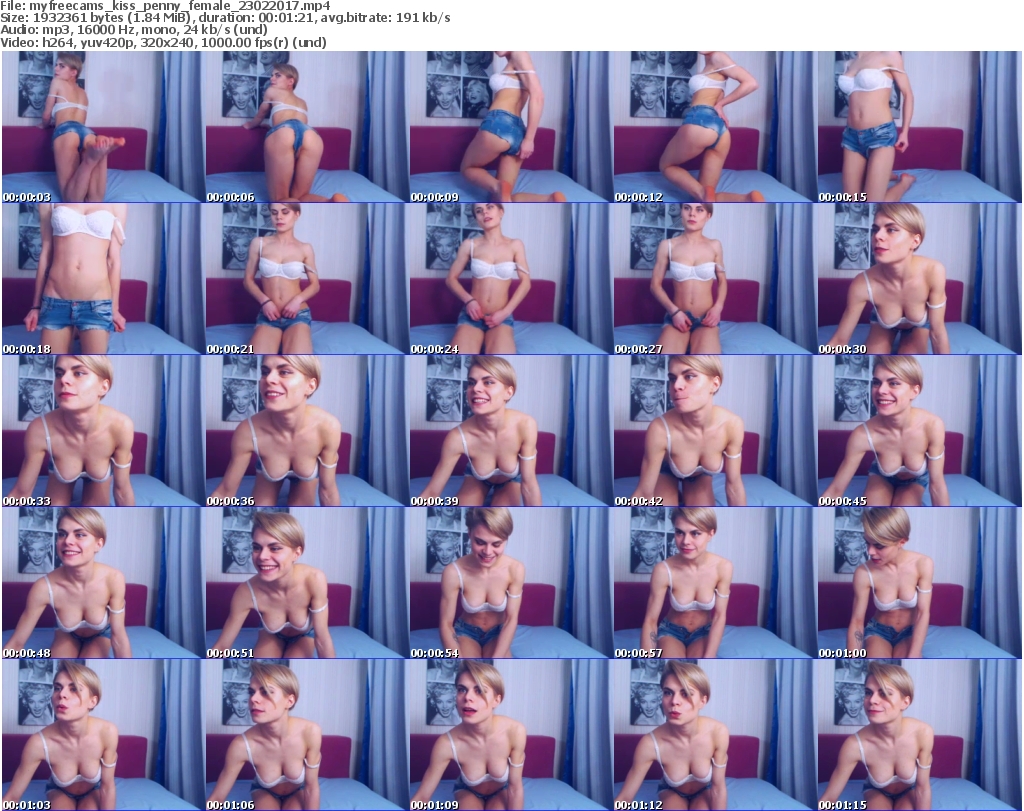The height and width of the screenshot is (811, 1024).
Task: Select the thumbnail frame at 00:00:42
Action: coord(714,431)
